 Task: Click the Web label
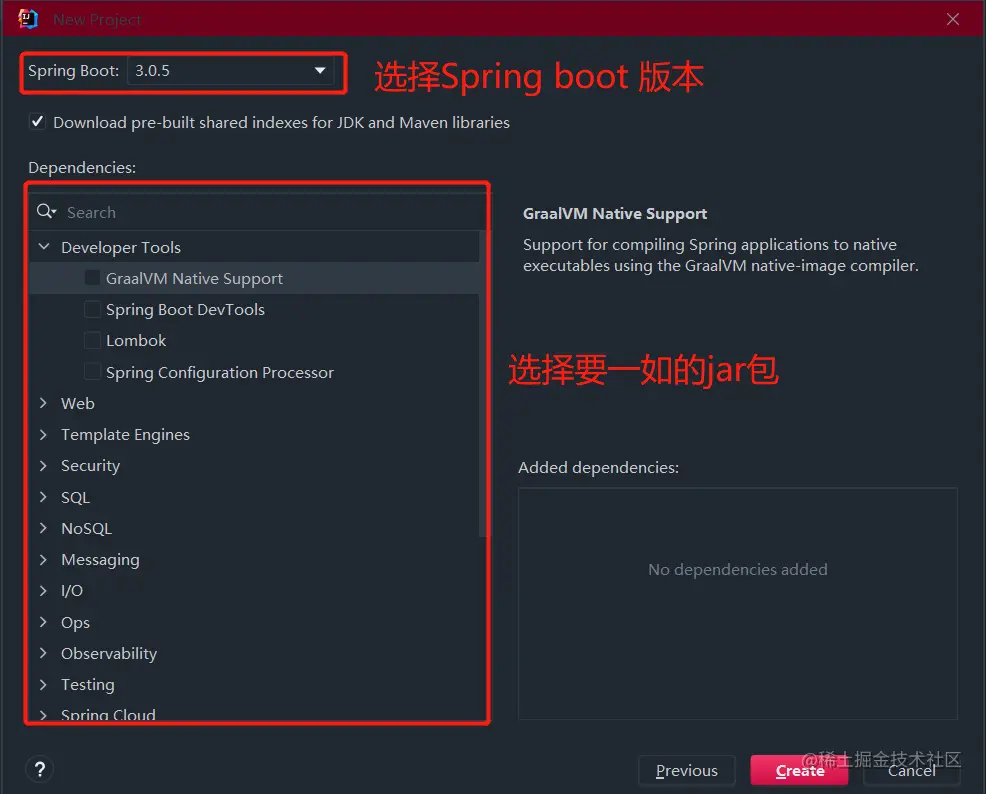(x=77, y=403)
